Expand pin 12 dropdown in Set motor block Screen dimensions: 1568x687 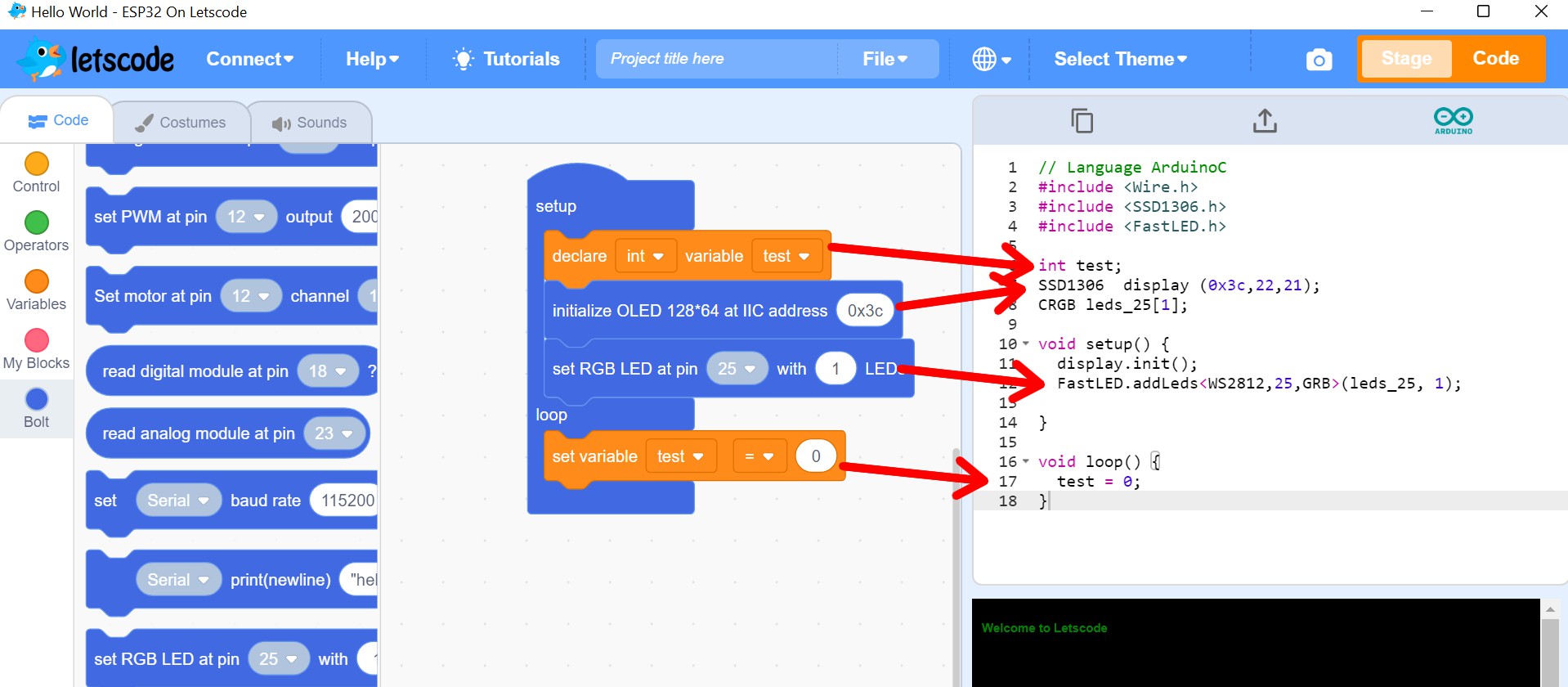point(251,296)
